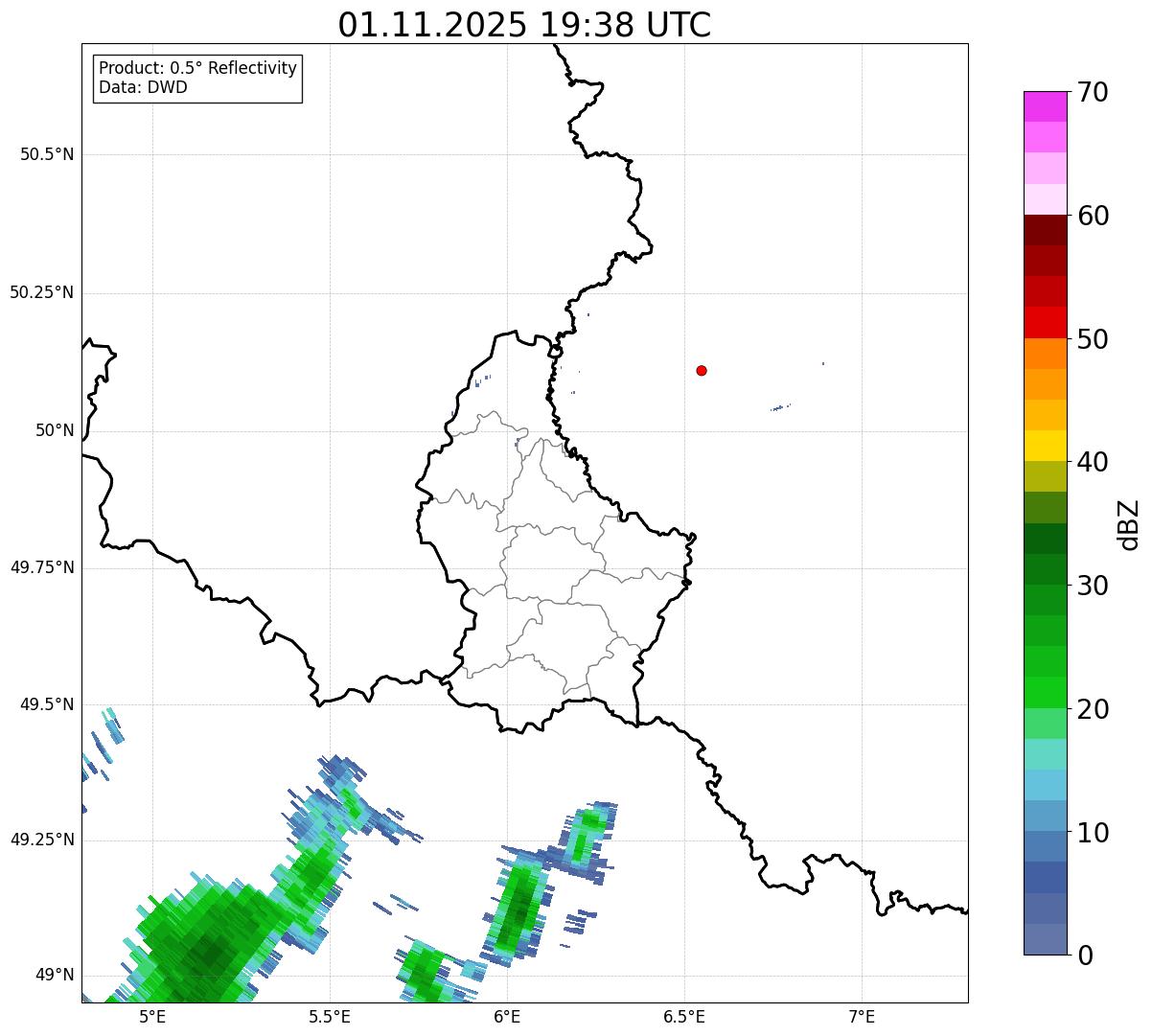This screenshot has width=1152, height=1036.
Task: Click the 5°E longitude tick label
Action: [x=152, y=1017]
